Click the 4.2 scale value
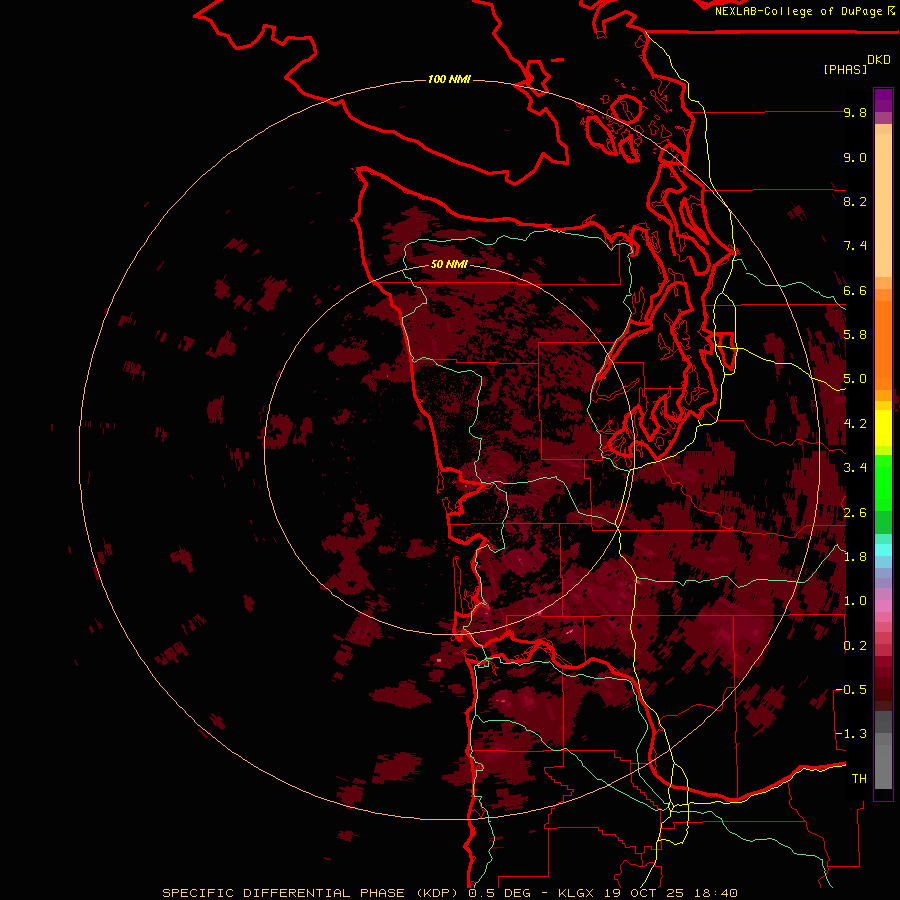 tap(855, 424)
